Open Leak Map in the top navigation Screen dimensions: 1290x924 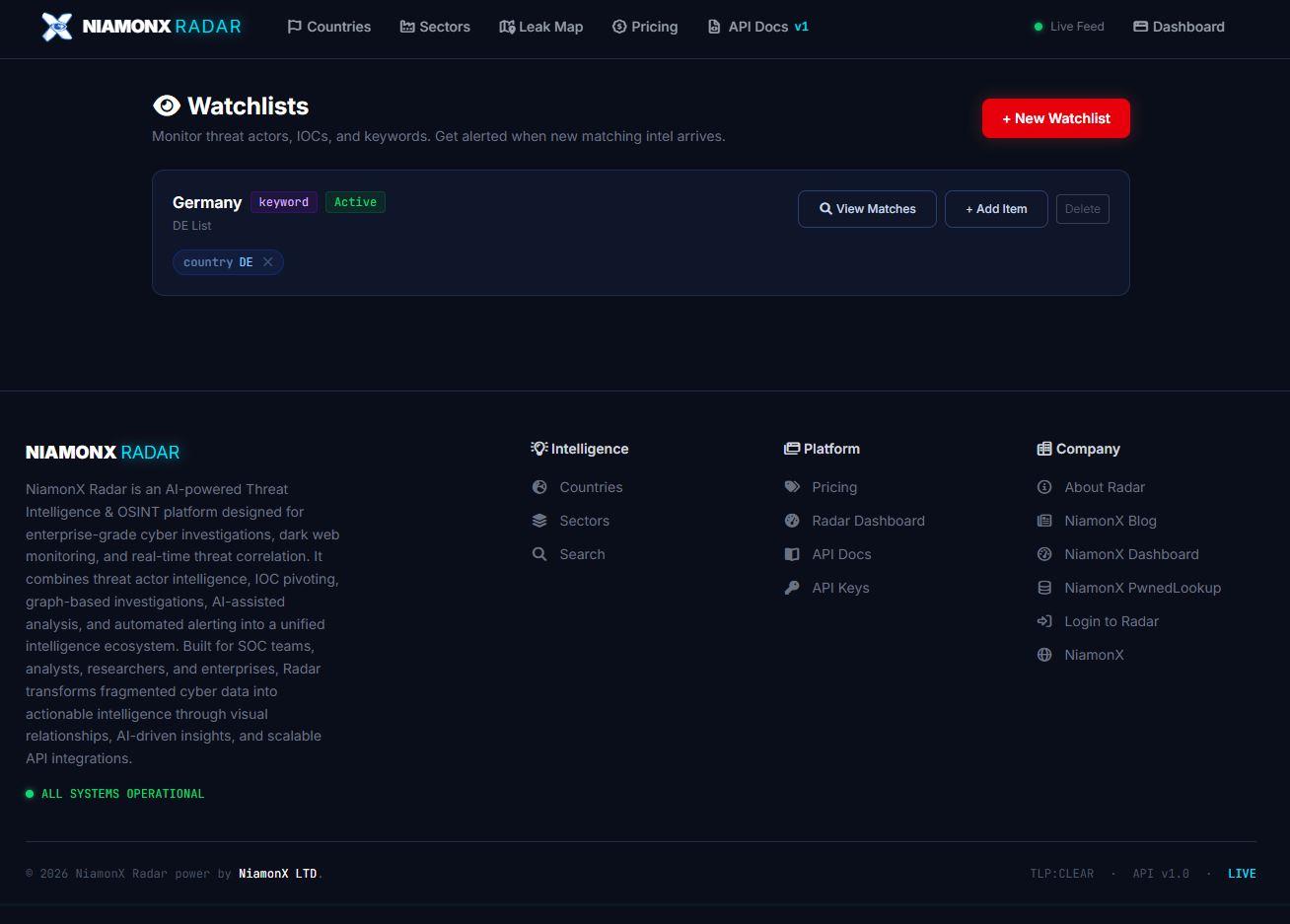[541, 27]
